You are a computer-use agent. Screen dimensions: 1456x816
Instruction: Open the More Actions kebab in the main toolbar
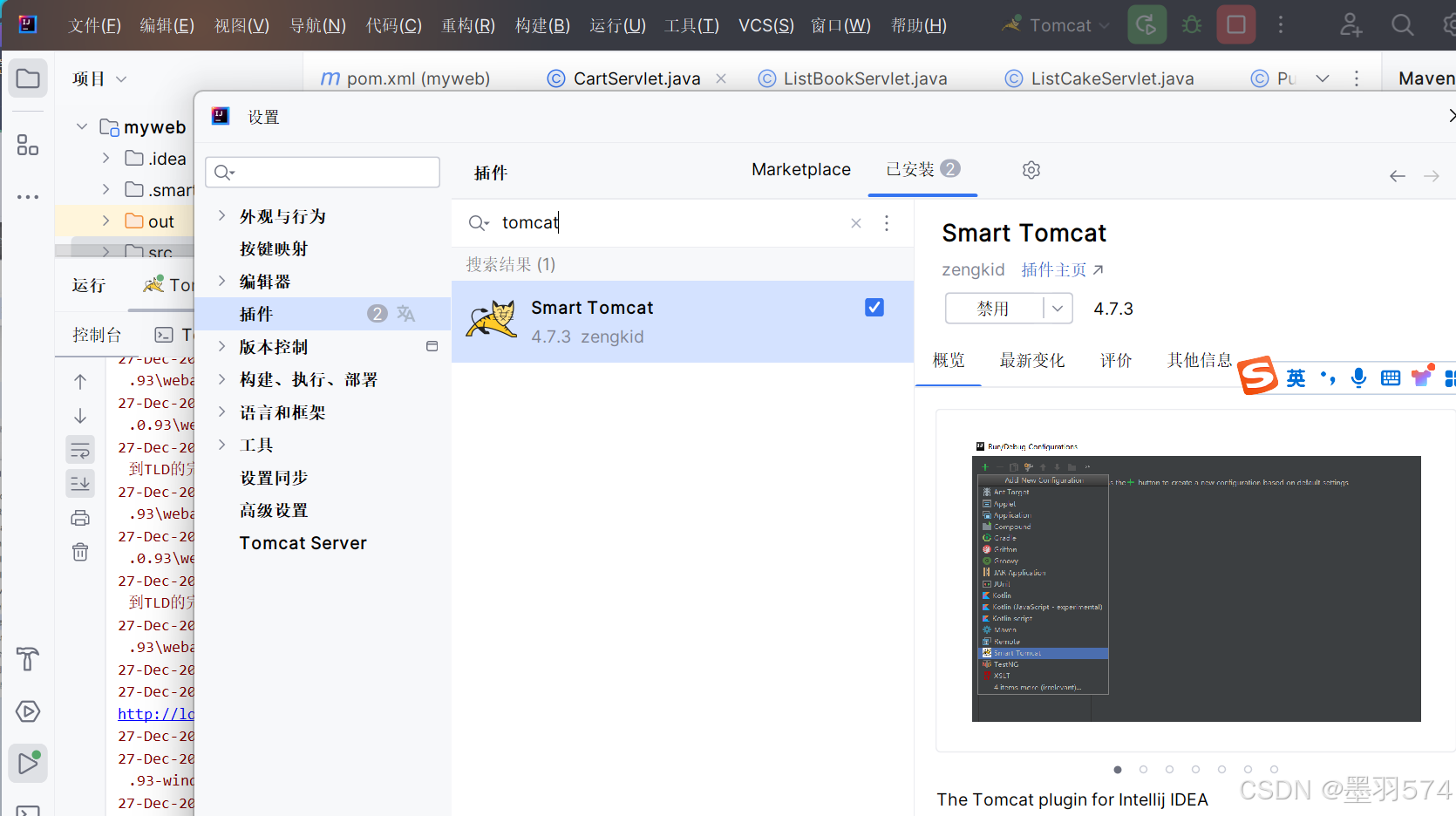point(1281,24)
